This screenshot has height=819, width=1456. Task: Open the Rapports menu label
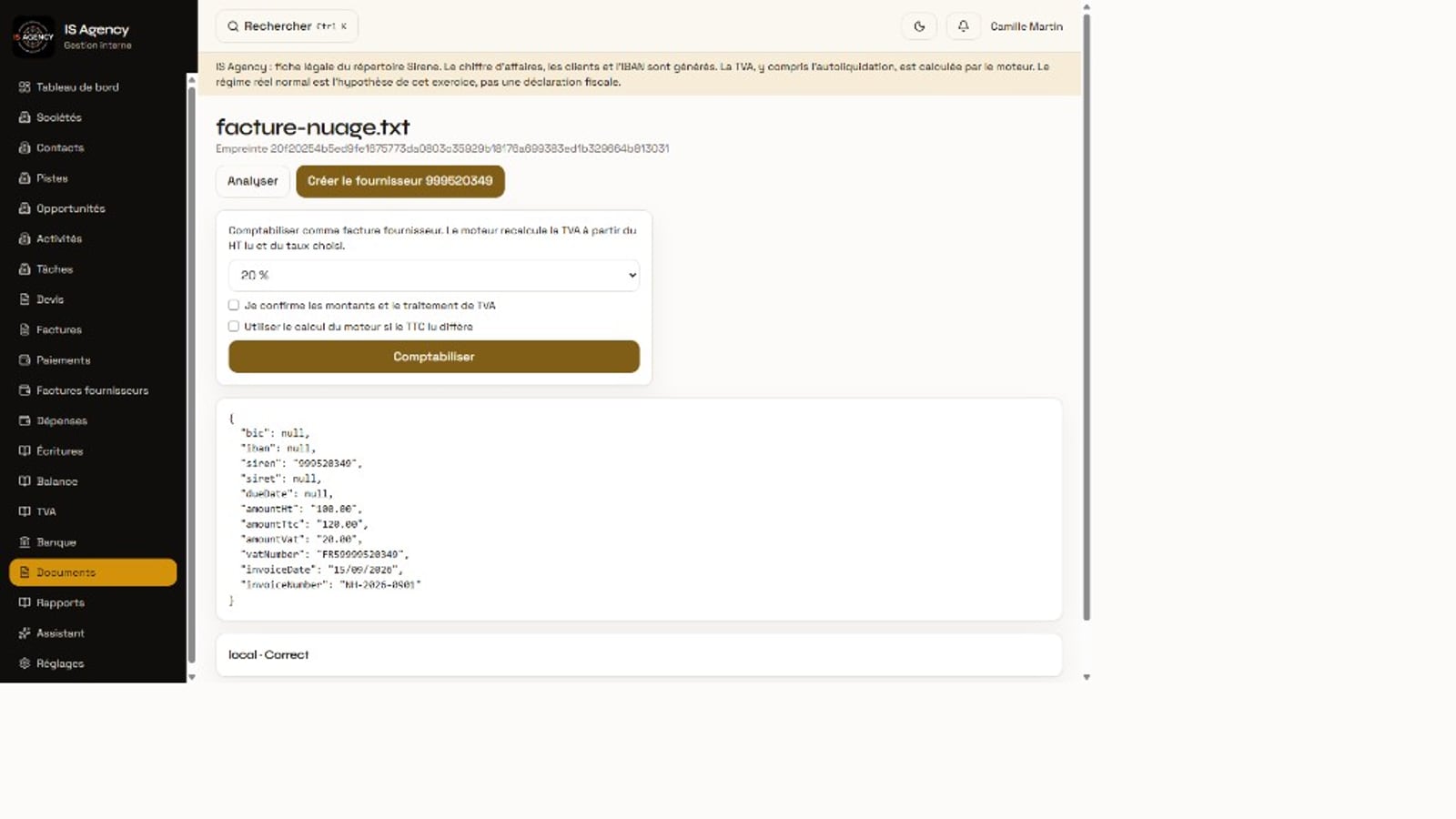pyautogui.click(x=60, y=602)
